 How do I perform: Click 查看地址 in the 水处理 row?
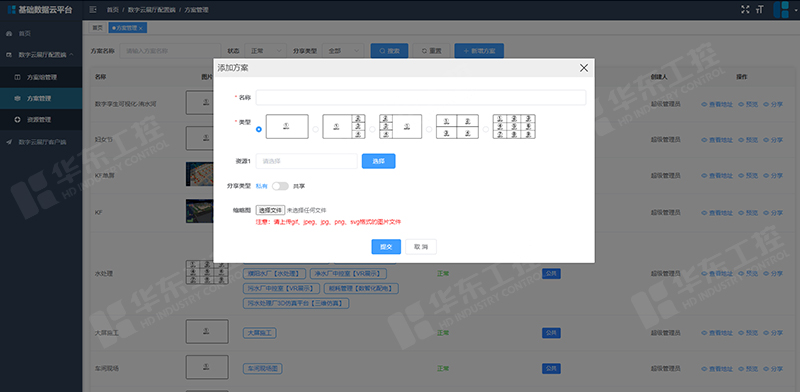(x=717, y=274)
